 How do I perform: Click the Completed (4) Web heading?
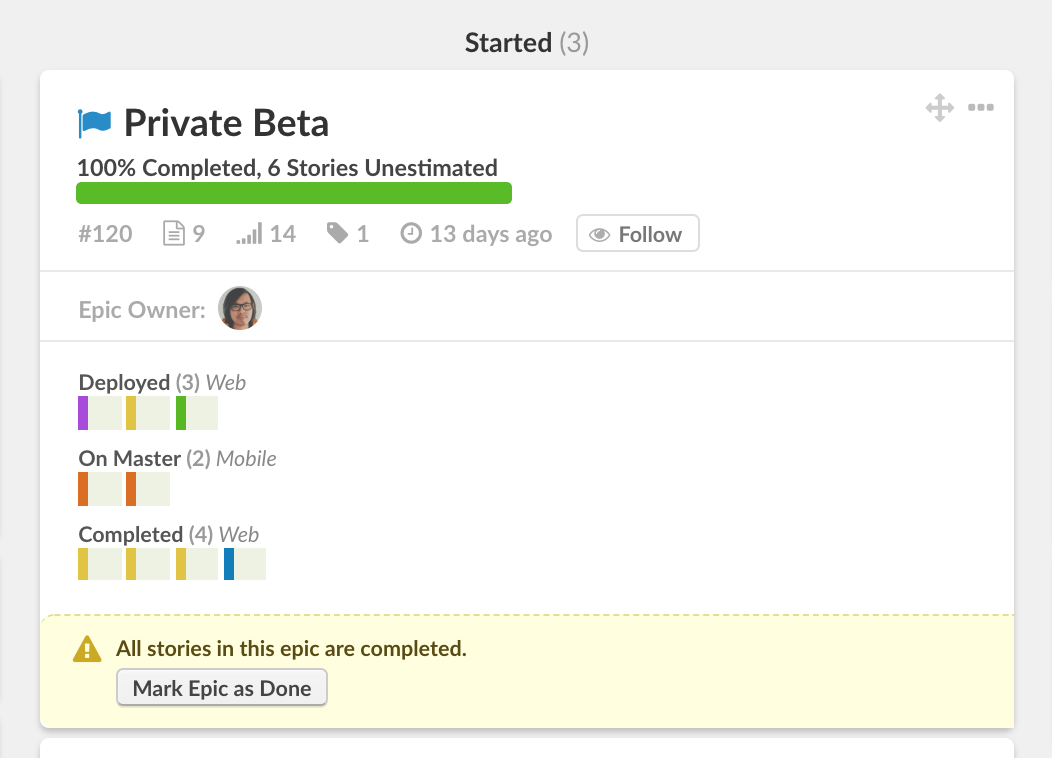click(x=168, y=534)
